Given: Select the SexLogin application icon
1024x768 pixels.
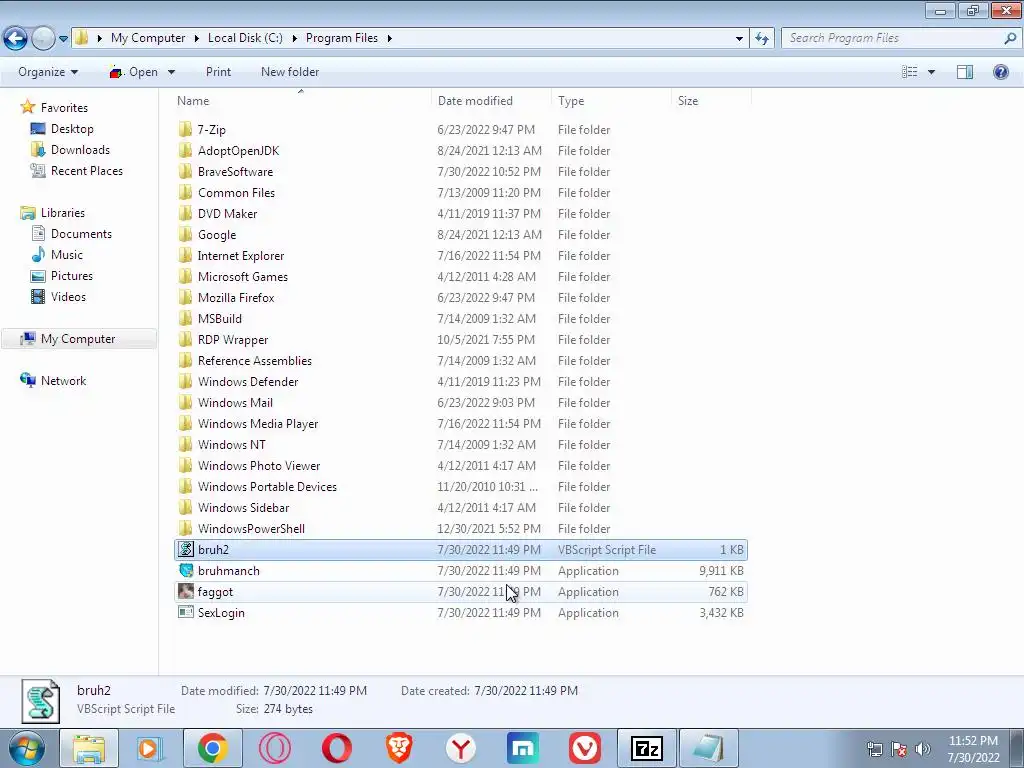Looking at the screenshot, I should (x=185, y=612).
